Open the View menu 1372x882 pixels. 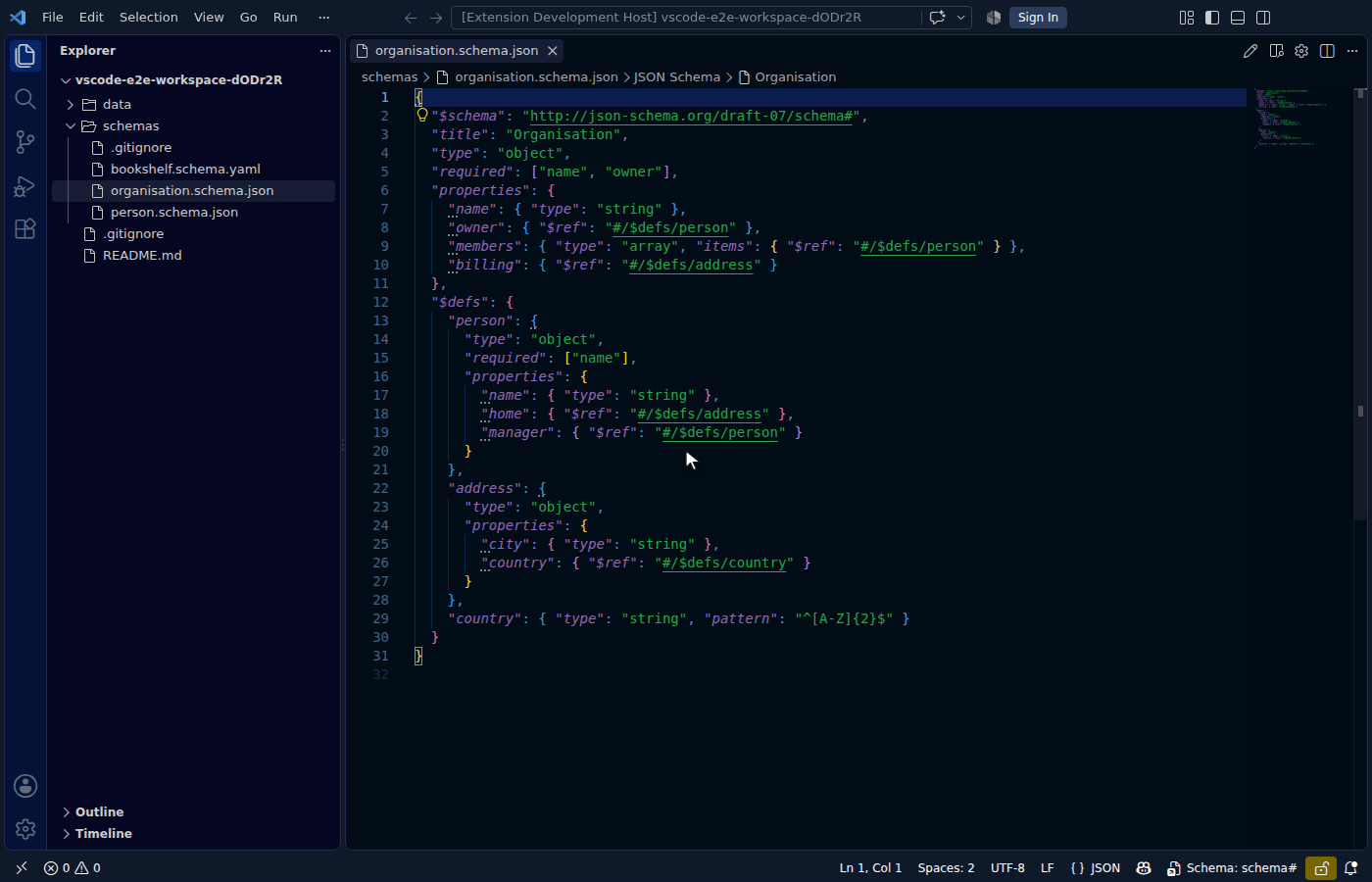coord(209,18)
